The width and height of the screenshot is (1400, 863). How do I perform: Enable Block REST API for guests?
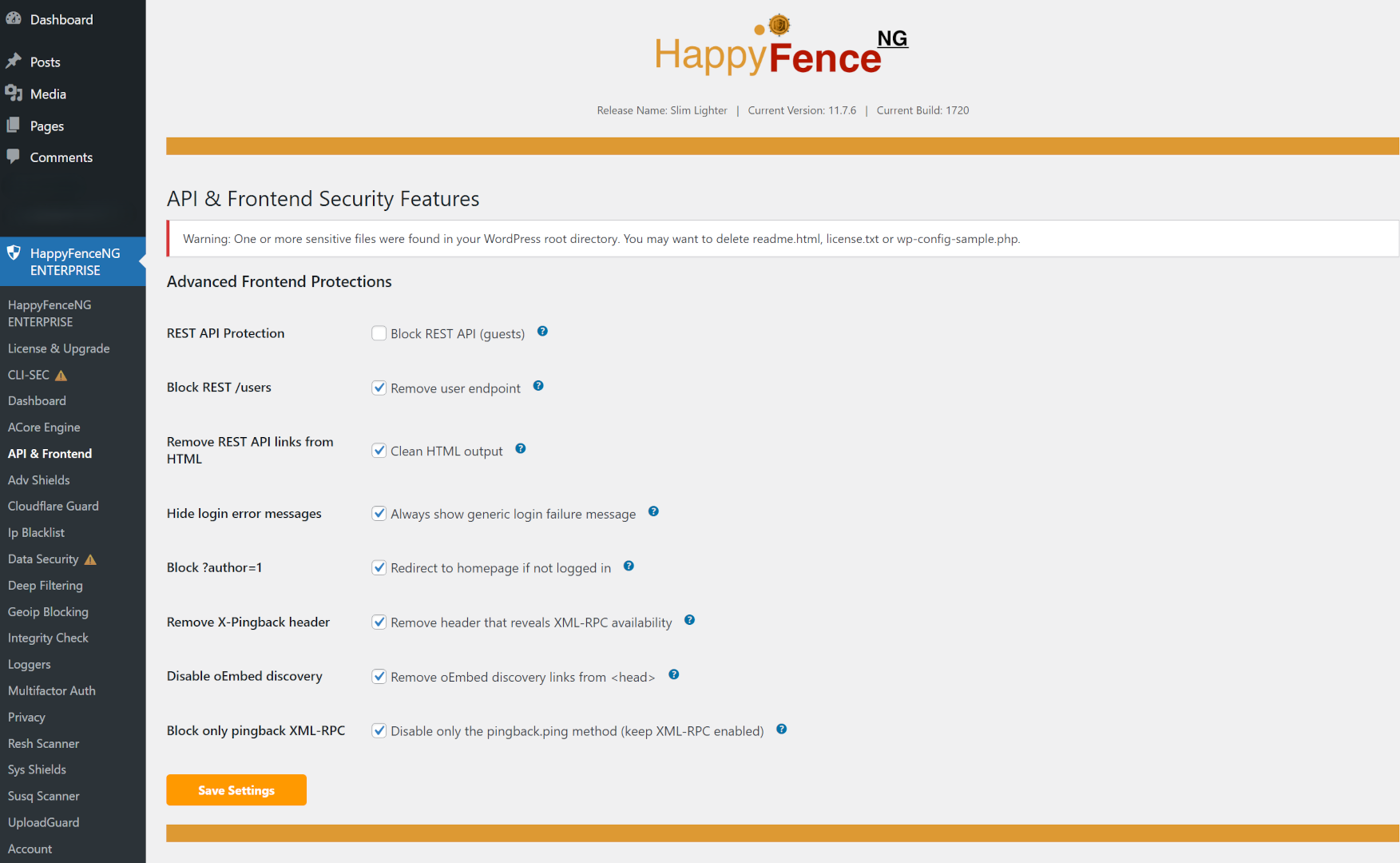coord(379,333)
